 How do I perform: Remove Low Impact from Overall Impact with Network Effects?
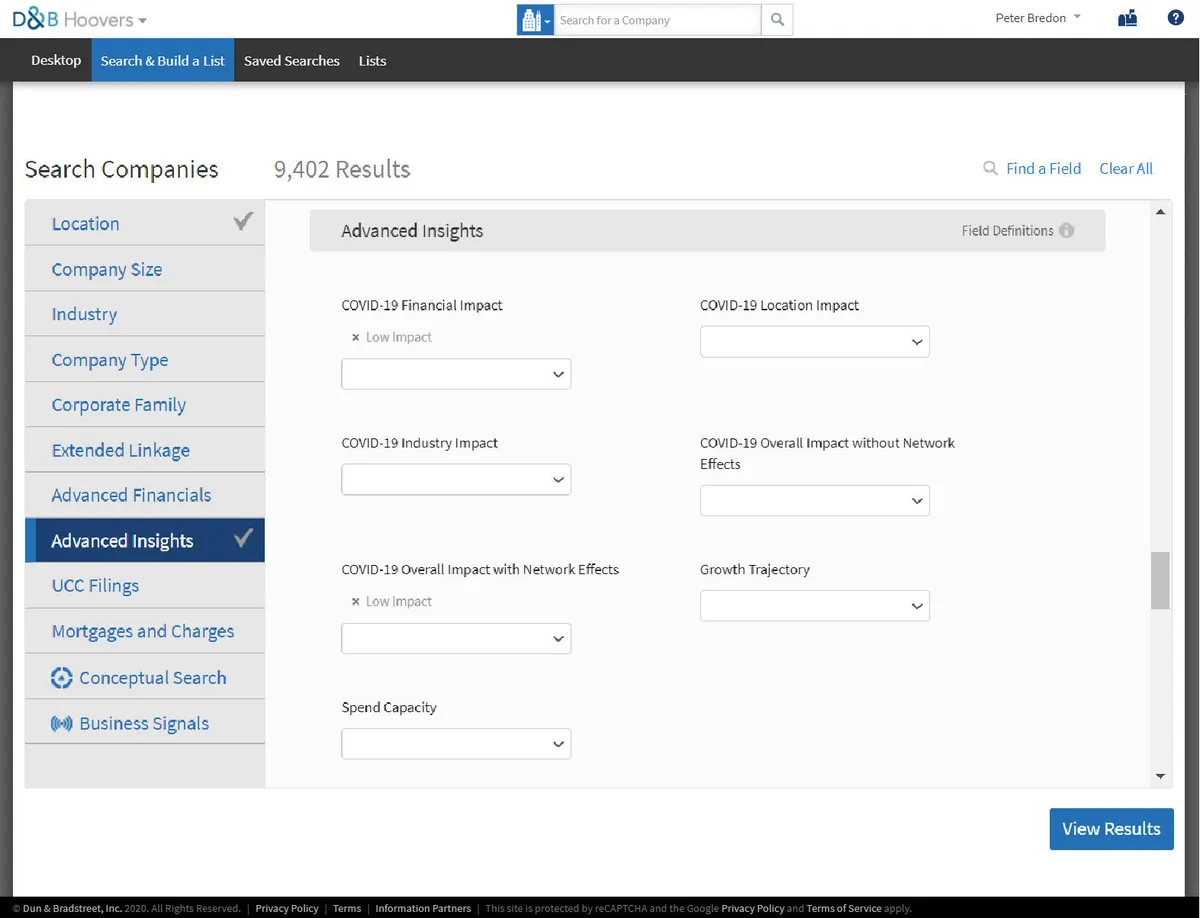point(355,602)
